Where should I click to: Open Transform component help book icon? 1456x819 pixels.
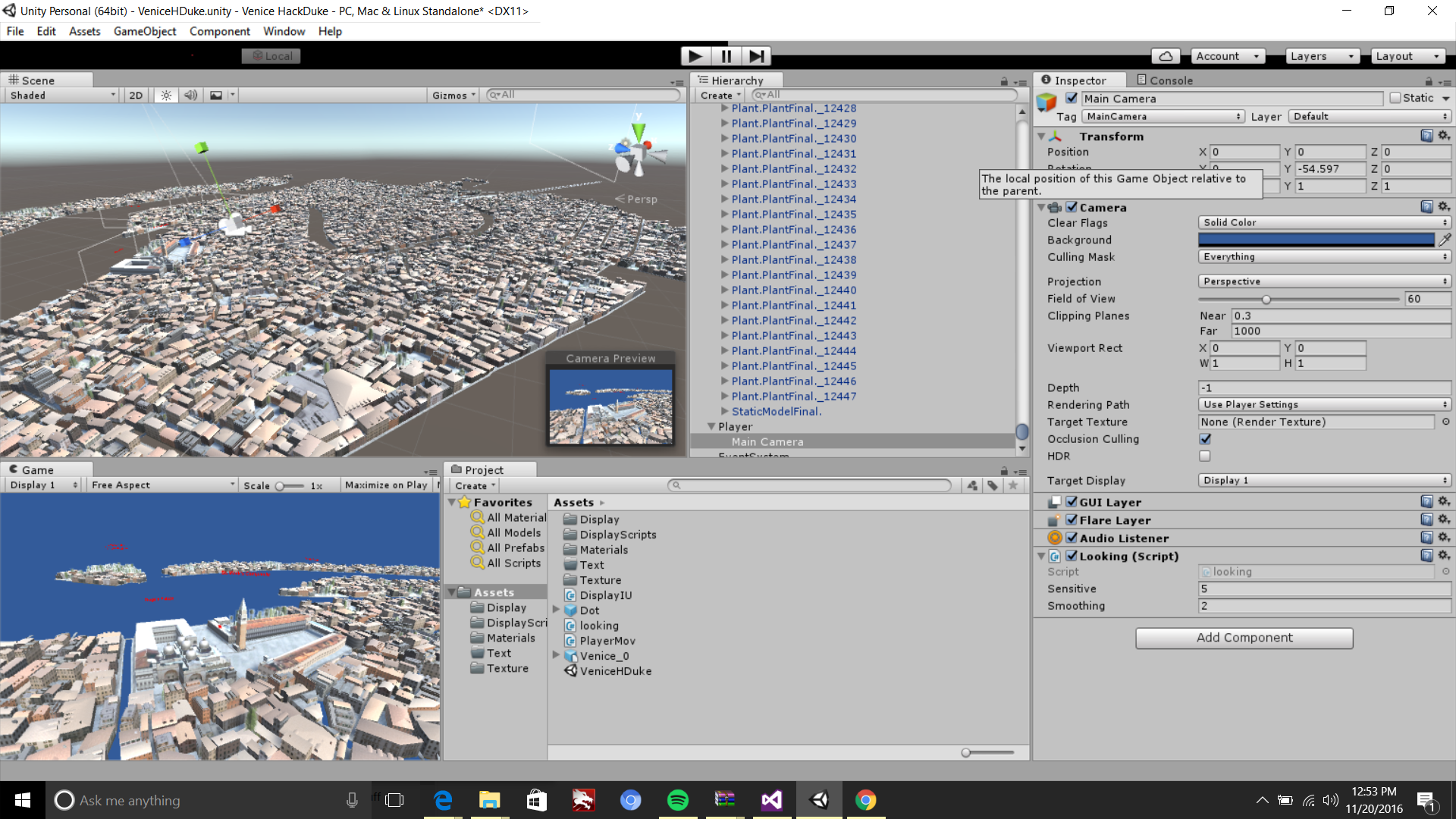pyautogui.click(x=1426, y=136)
